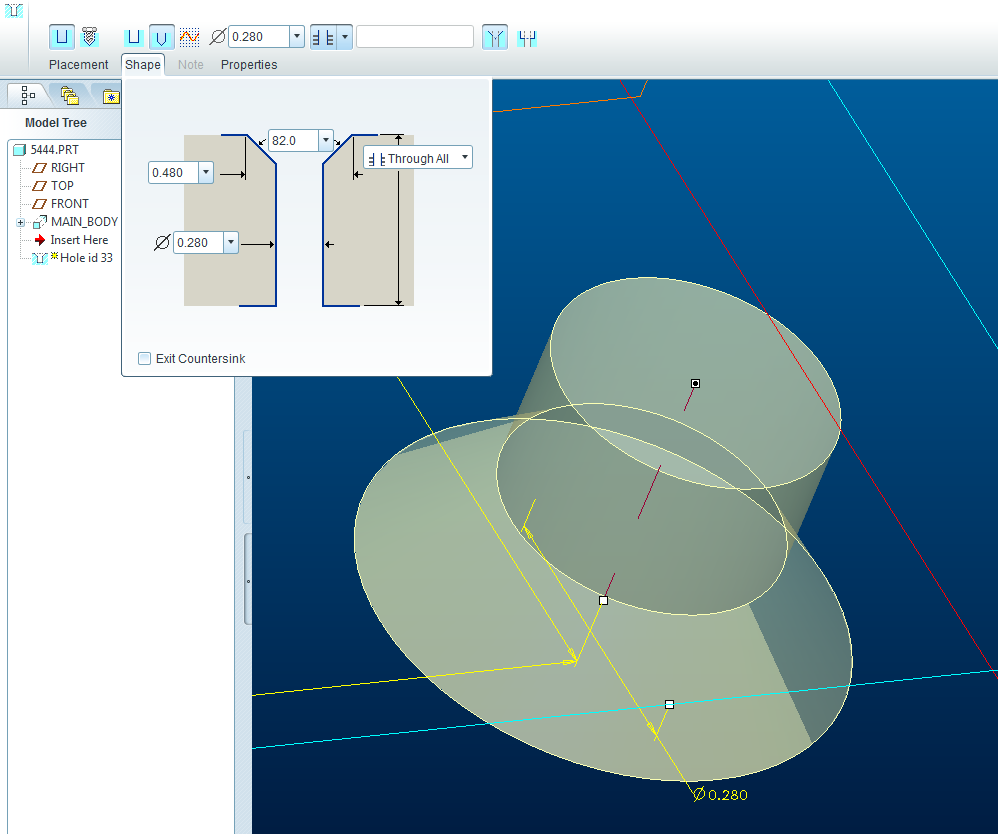The height and width of the screenshot is (834, 998).
Task: Switch to the Placement tab
Action: pyautogui.click(x=78, y=64)
